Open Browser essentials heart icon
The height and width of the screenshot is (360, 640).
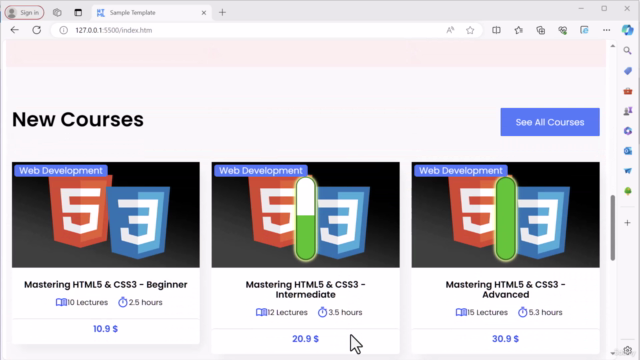(x=562, y=30)
